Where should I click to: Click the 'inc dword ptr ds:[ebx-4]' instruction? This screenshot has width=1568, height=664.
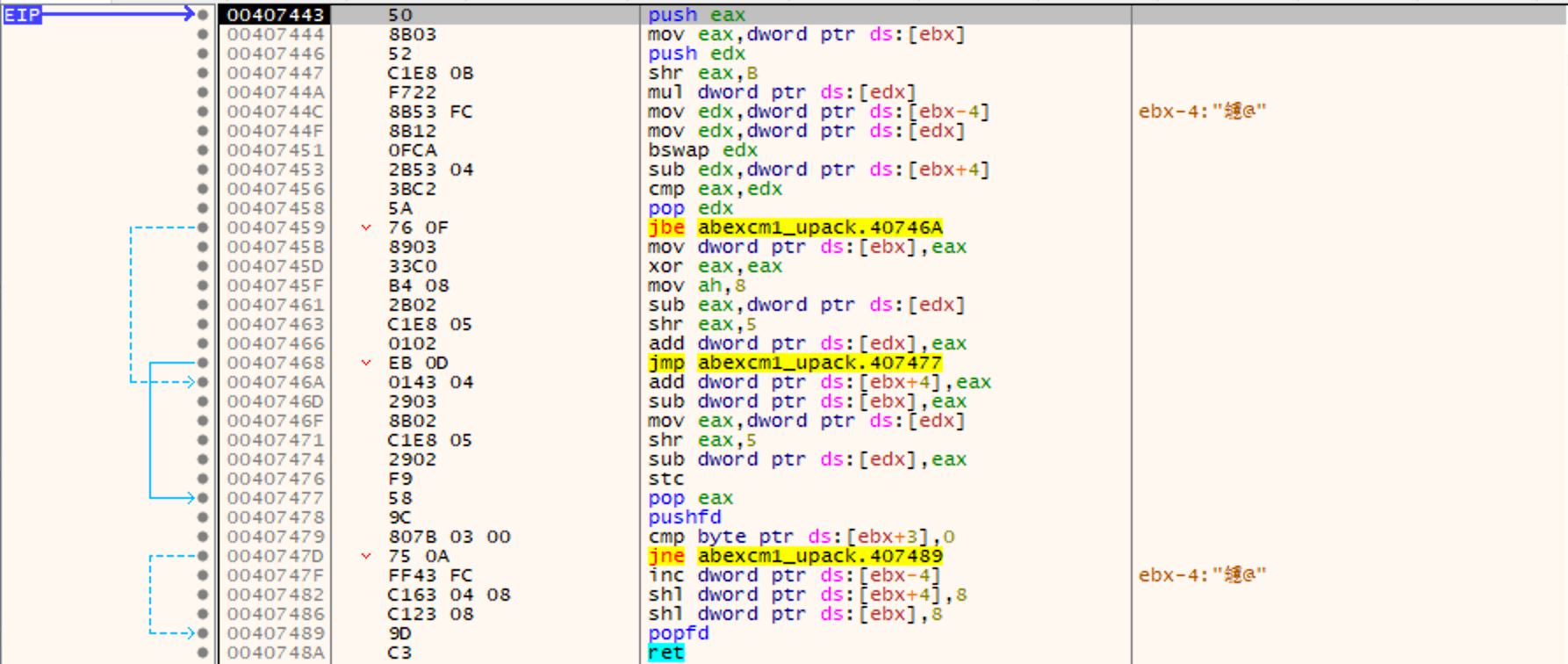(795, 575)
